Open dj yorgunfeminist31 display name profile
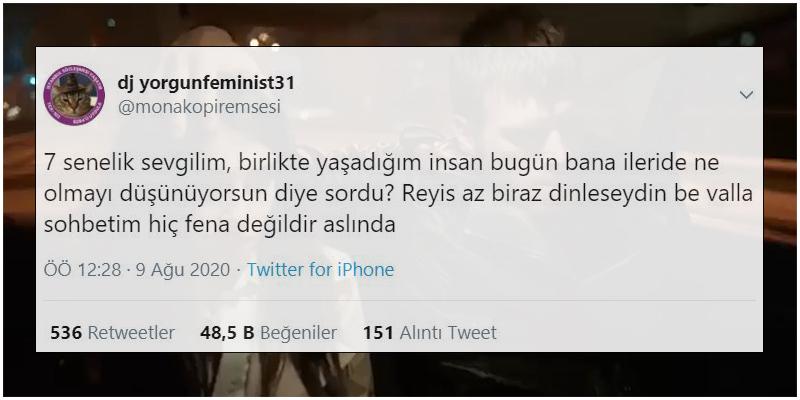This screenshot has width=800, height=400. tap(206, 84)
